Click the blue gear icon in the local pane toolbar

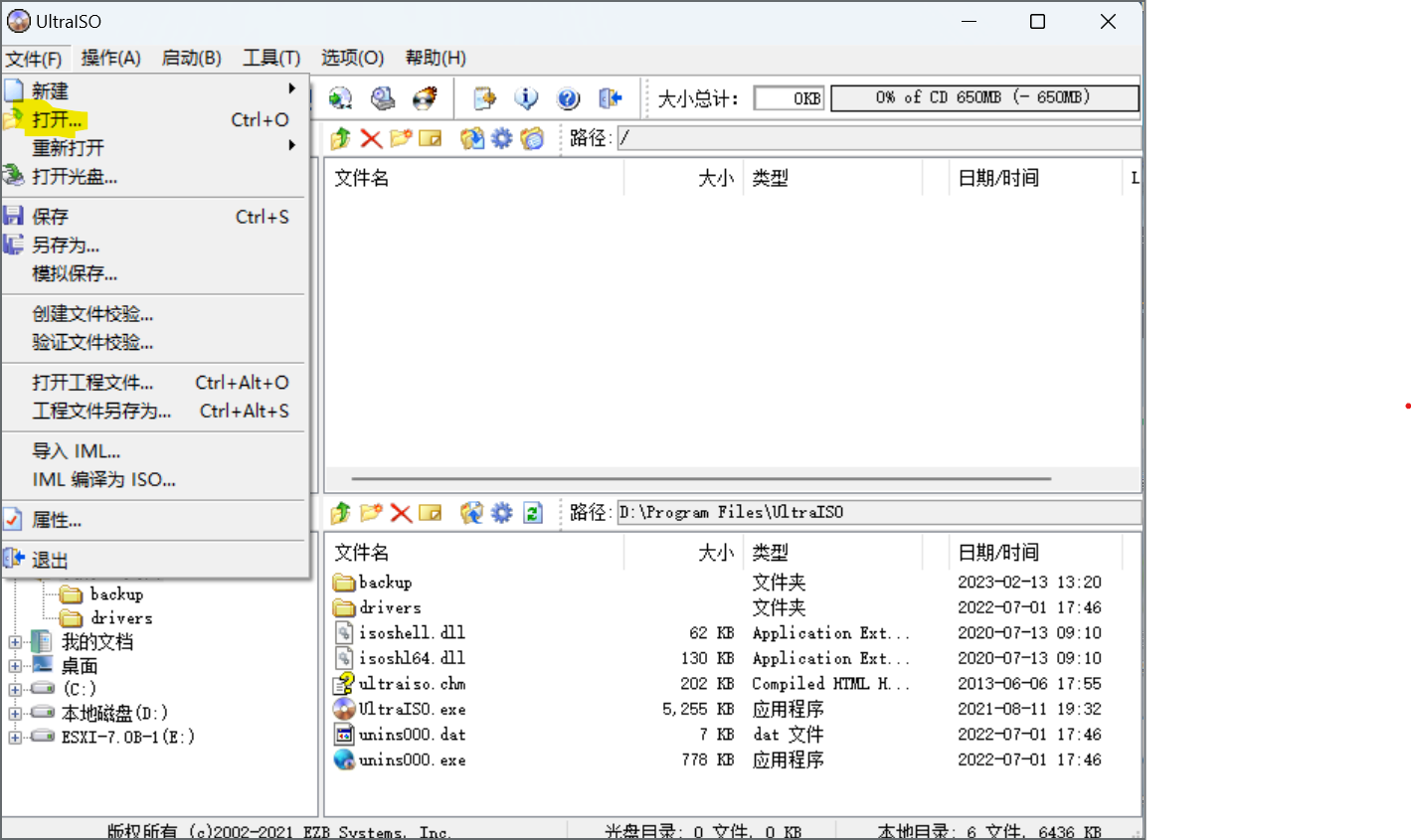click(x=502, y=512)
